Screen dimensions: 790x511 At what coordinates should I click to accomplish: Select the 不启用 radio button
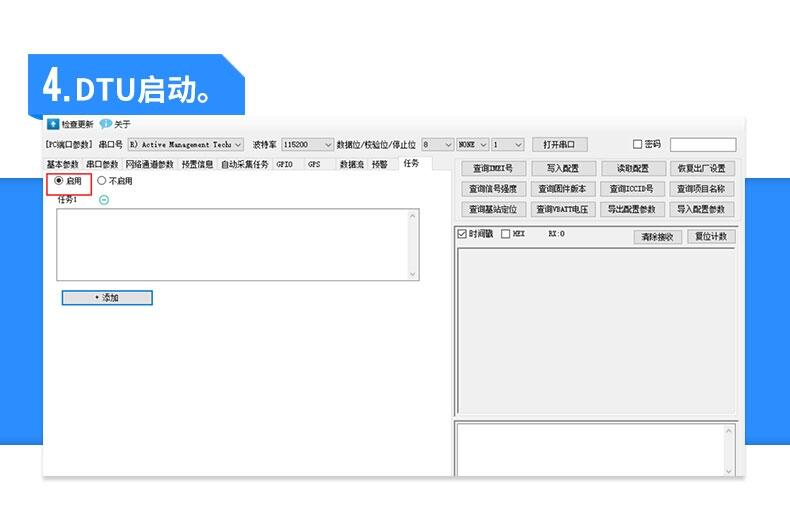click(102, 181)
